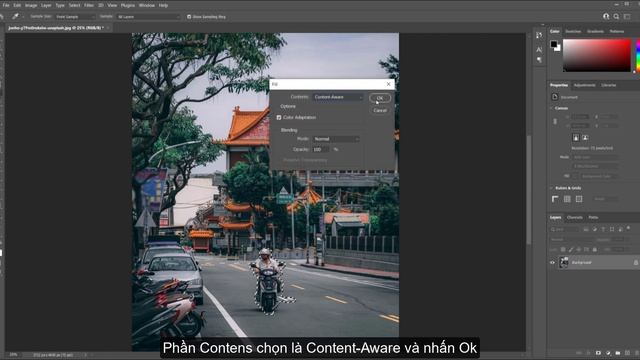This screenshot has width=640, height=360.
Task: Click the new group folder icon
Action: [618, 353]
